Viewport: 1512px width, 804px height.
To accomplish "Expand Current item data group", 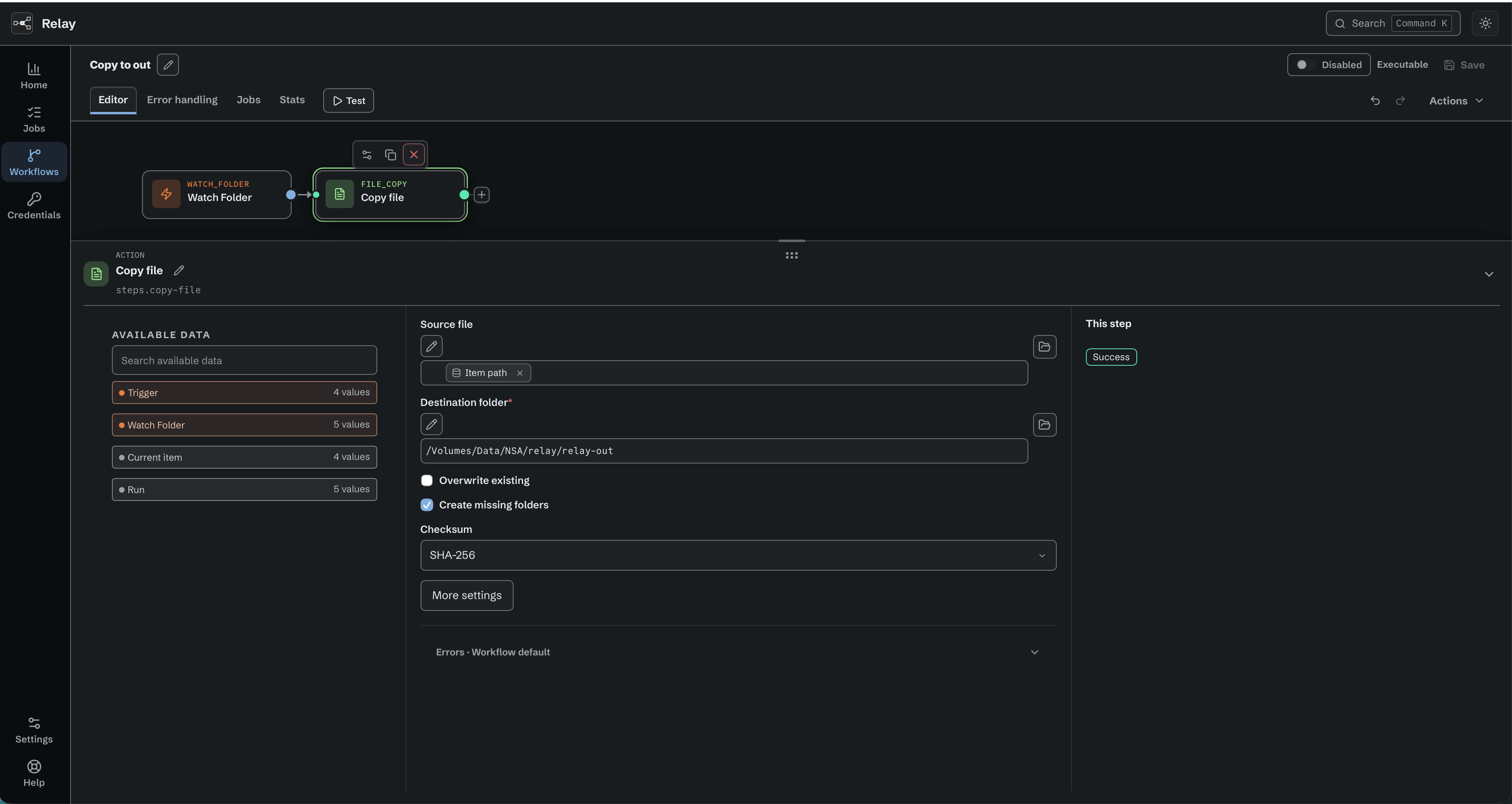I will click(x=244, y=457).
